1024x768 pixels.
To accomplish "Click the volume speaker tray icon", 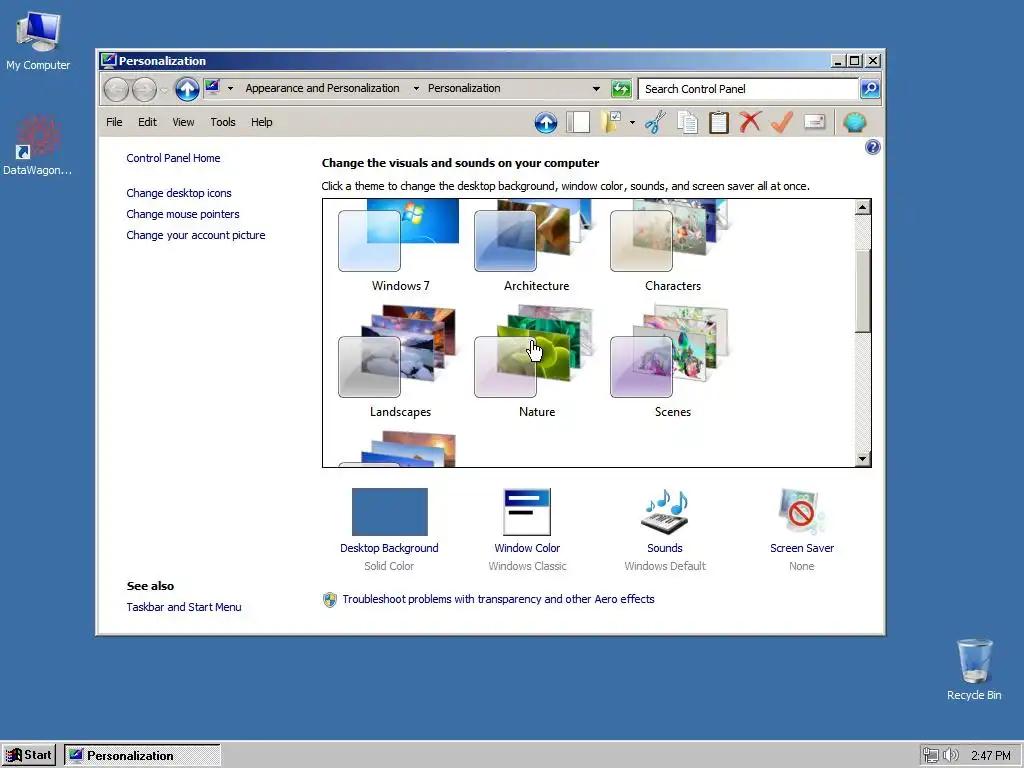I will [951, 755].
